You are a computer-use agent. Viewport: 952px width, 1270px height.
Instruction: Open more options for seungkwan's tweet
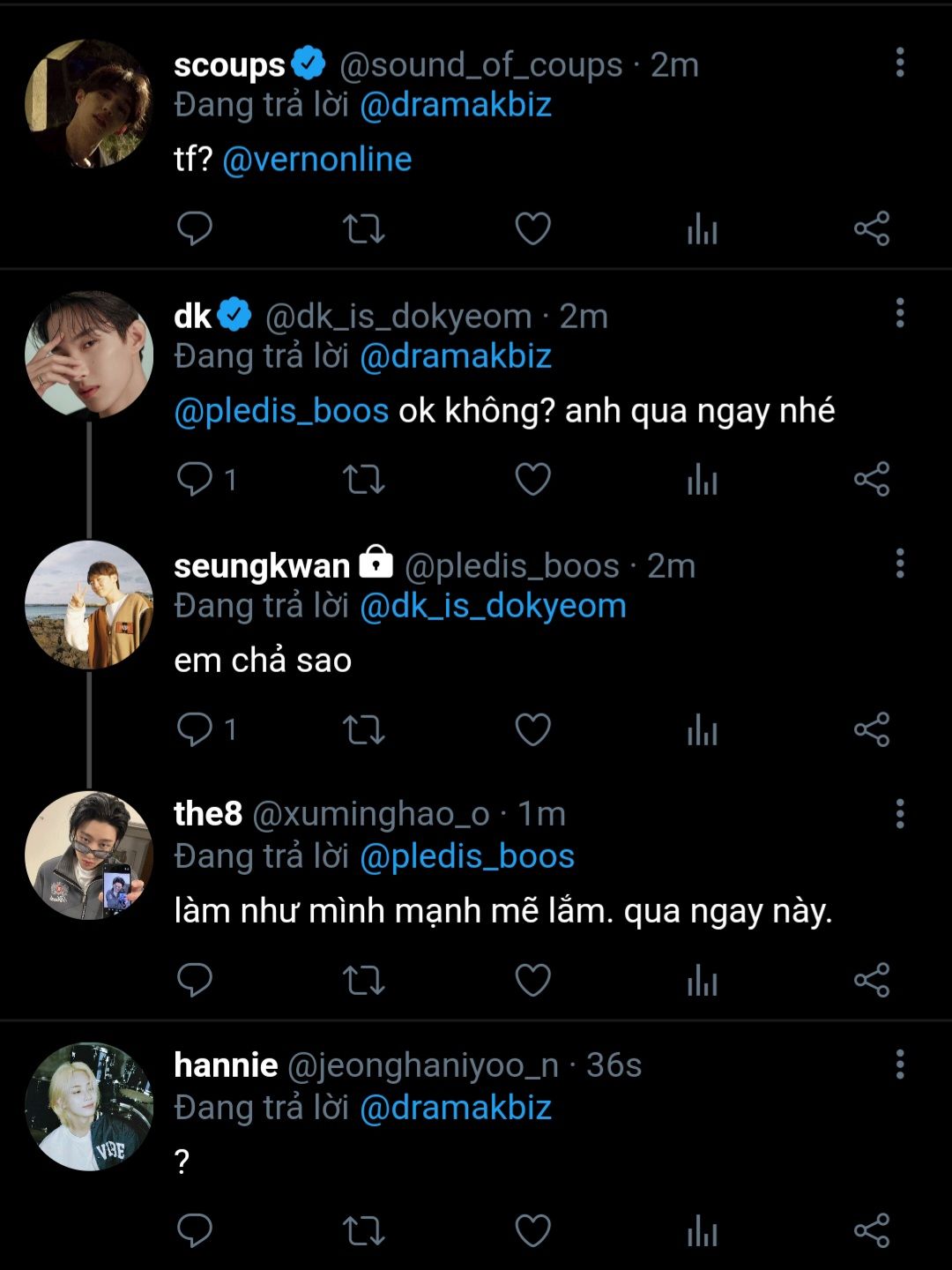coord(899,564)
